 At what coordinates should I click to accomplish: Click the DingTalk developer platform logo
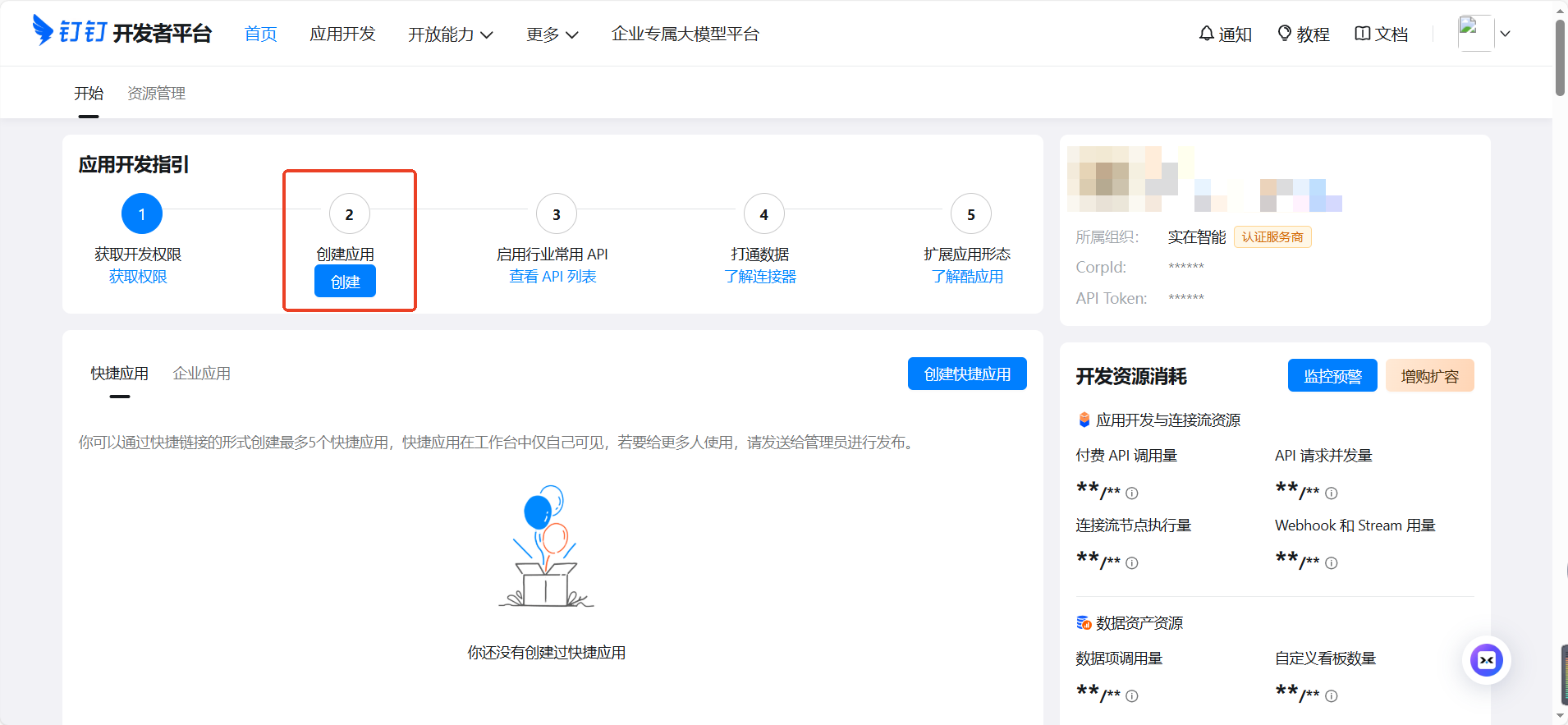pyautogui.click(x=121, y=33)
